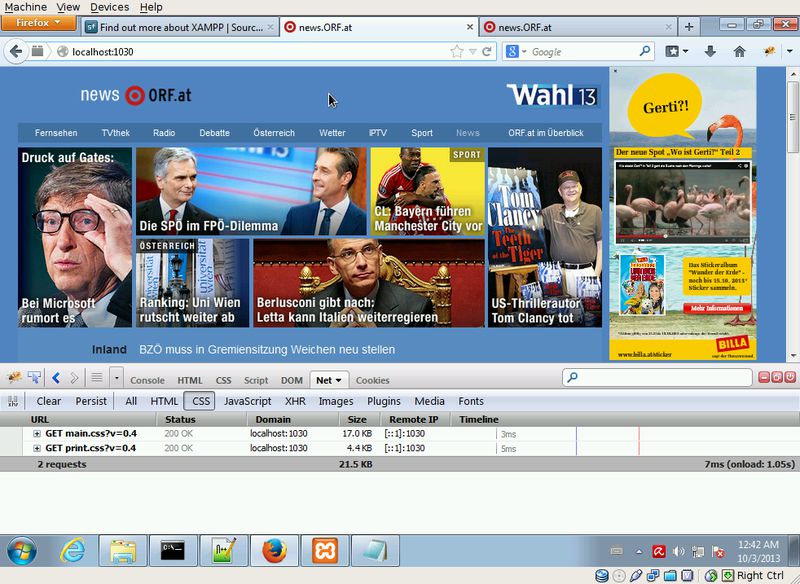Click the Firebug search input field
800x584 pixels.
click(662, 378)
